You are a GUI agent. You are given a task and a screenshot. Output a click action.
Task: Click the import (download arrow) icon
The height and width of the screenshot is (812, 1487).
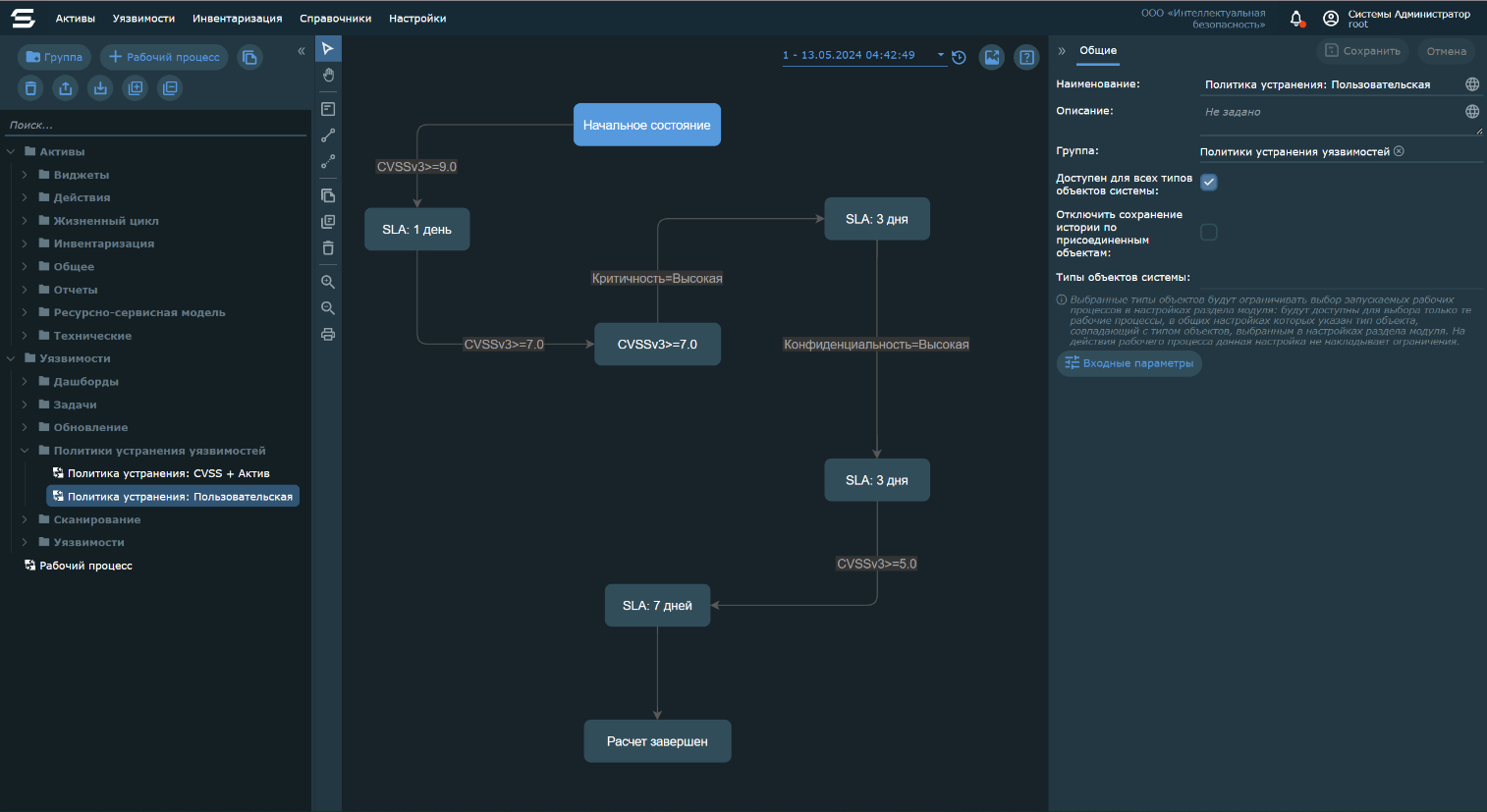coord(100,88)
